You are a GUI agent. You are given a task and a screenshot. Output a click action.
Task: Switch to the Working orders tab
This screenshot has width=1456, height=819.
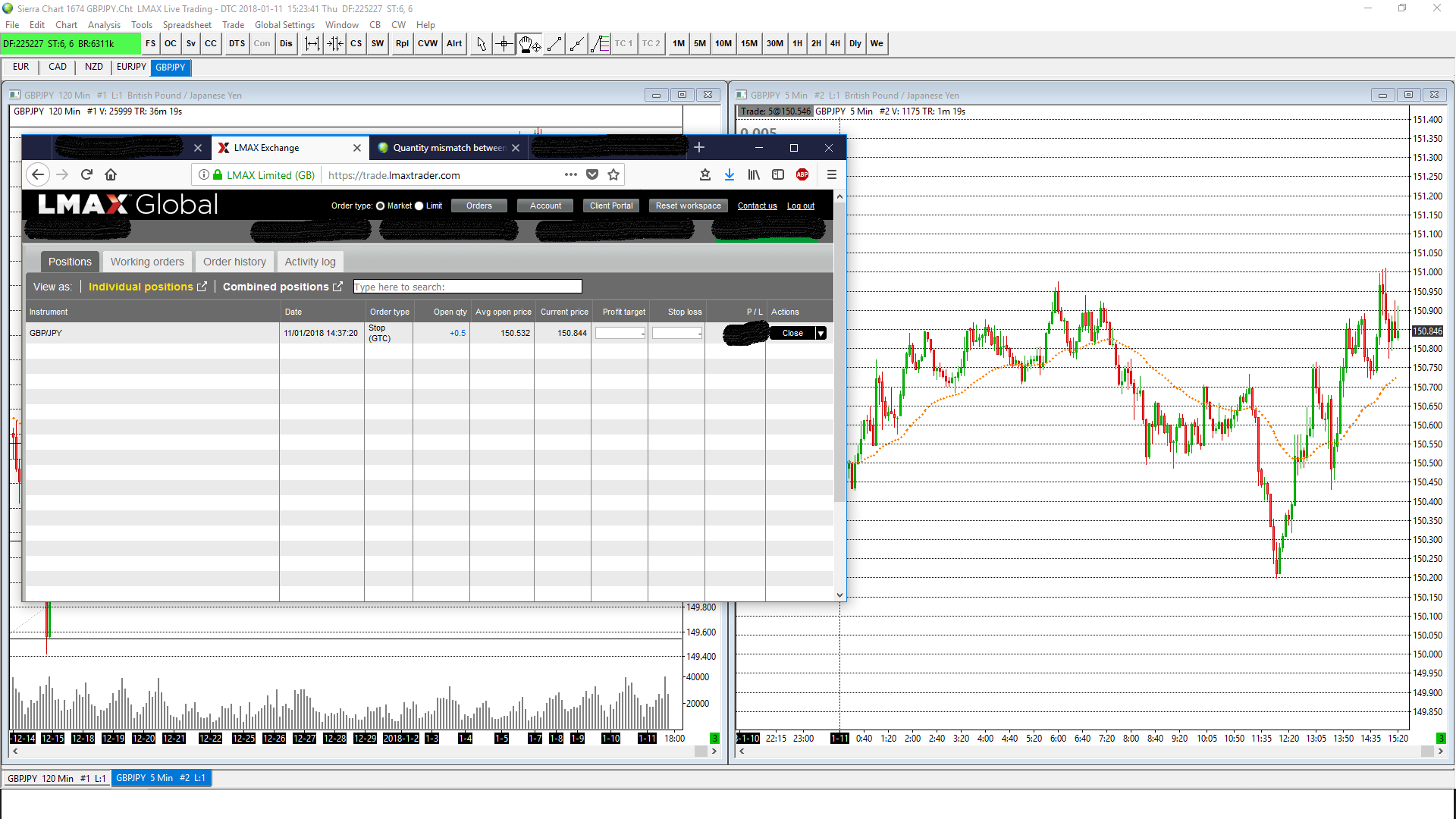coord(147,262)
